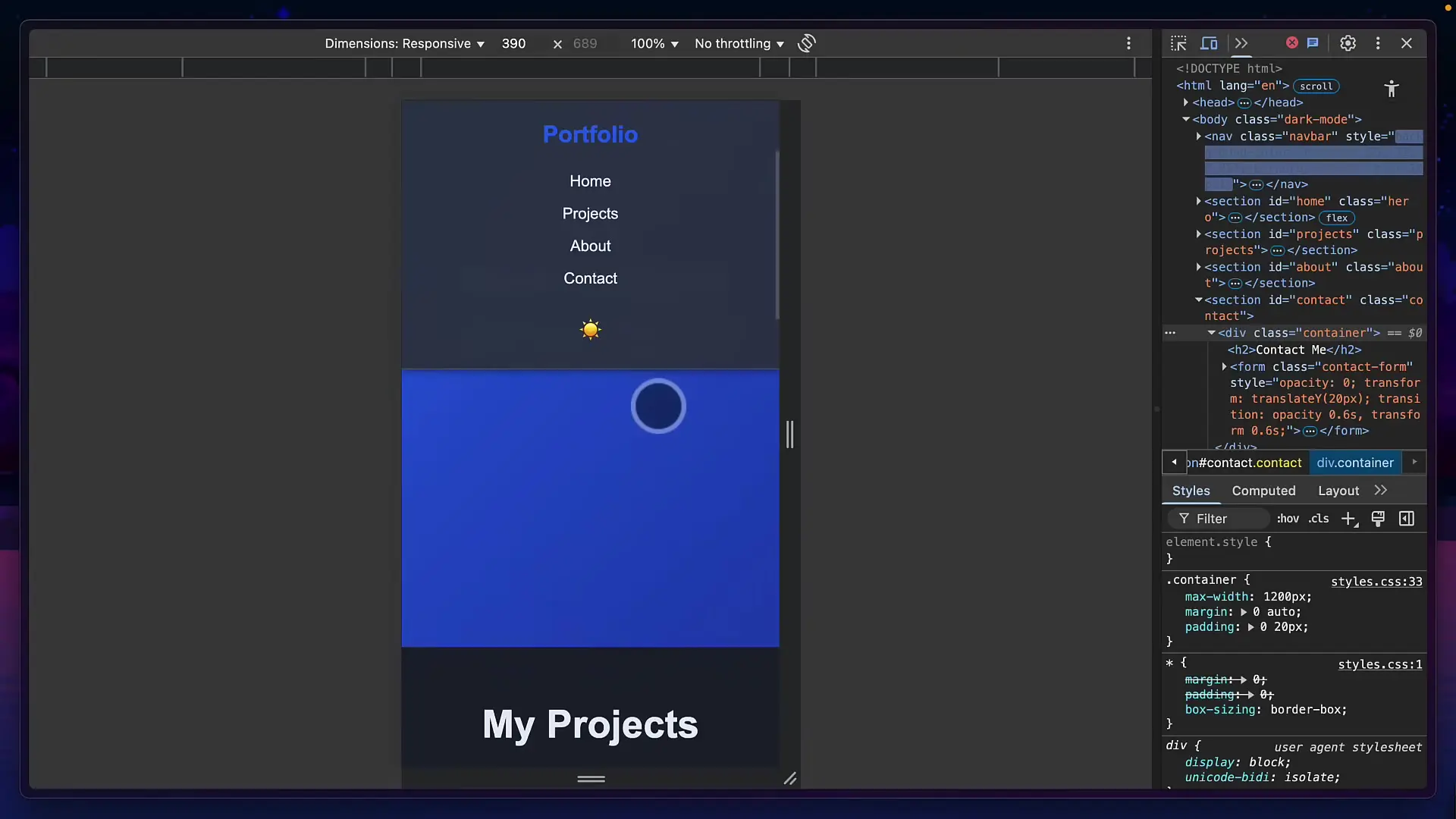
Task: Open the styles.css:33 source link
Action: pyautogui.click(x=1376, y=582)
